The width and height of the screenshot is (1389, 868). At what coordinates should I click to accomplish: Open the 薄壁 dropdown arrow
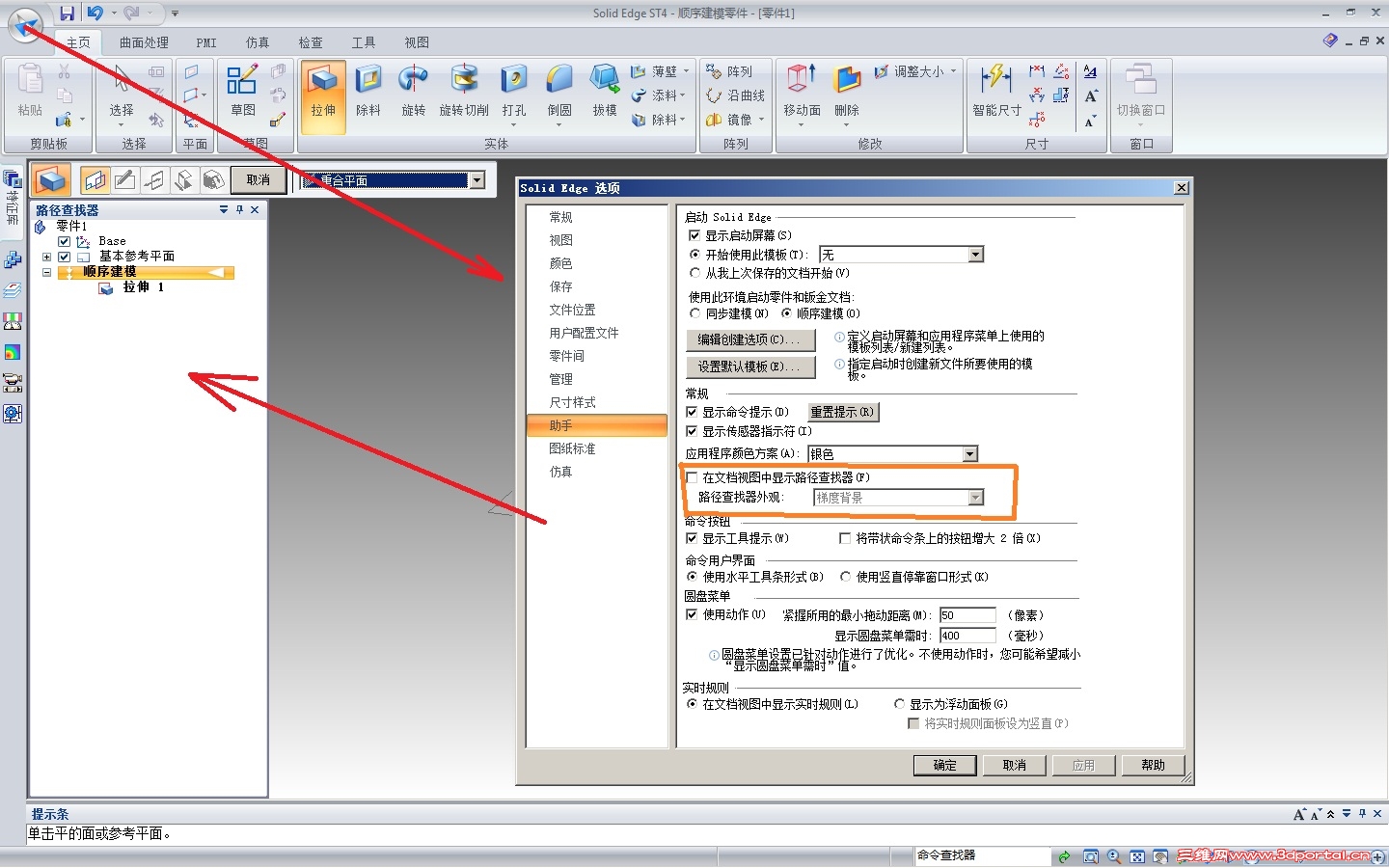pos(687,71)
